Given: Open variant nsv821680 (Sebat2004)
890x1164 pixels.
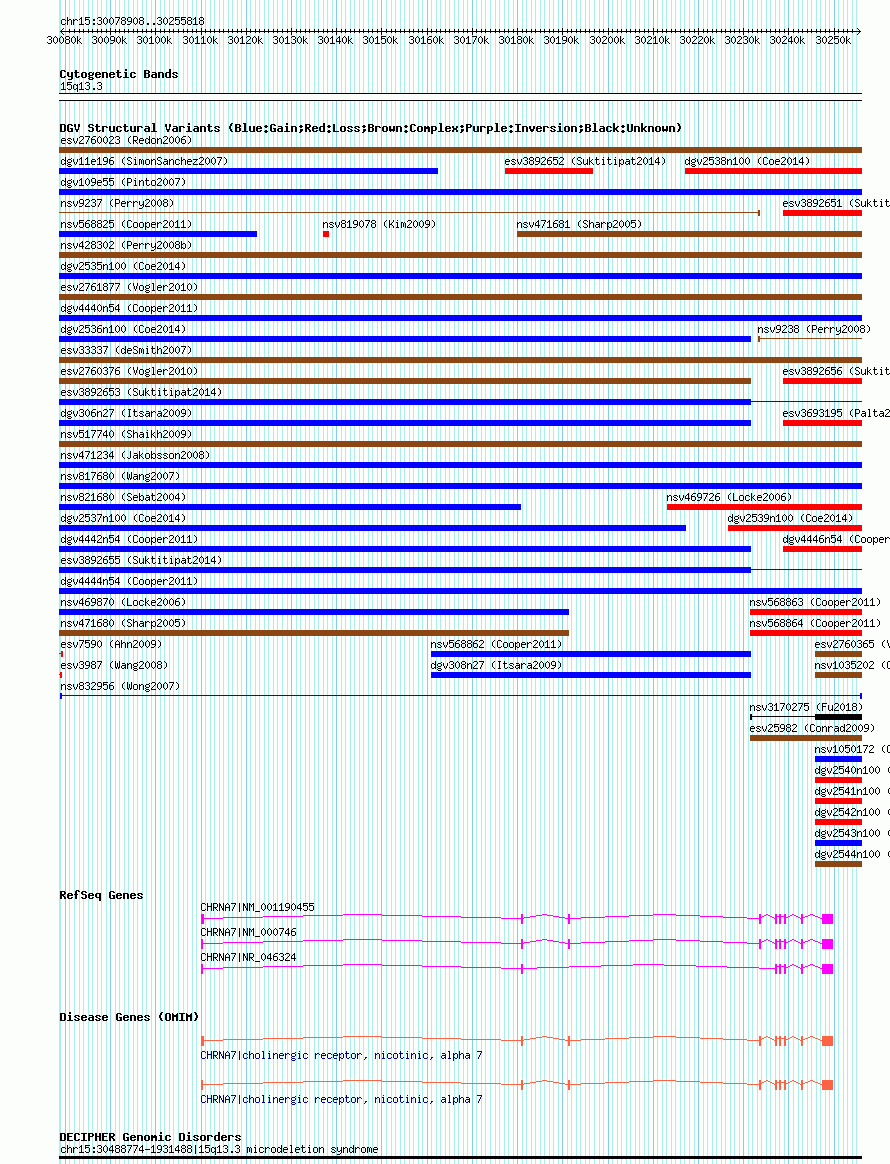Looking at the screenshot, I should point(123,497).
